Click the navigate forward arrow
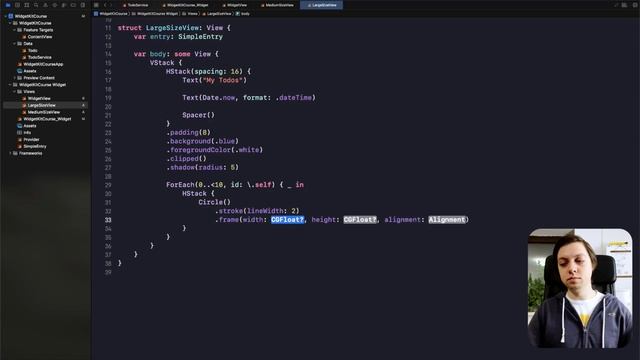640x360 pixels. 111,5
